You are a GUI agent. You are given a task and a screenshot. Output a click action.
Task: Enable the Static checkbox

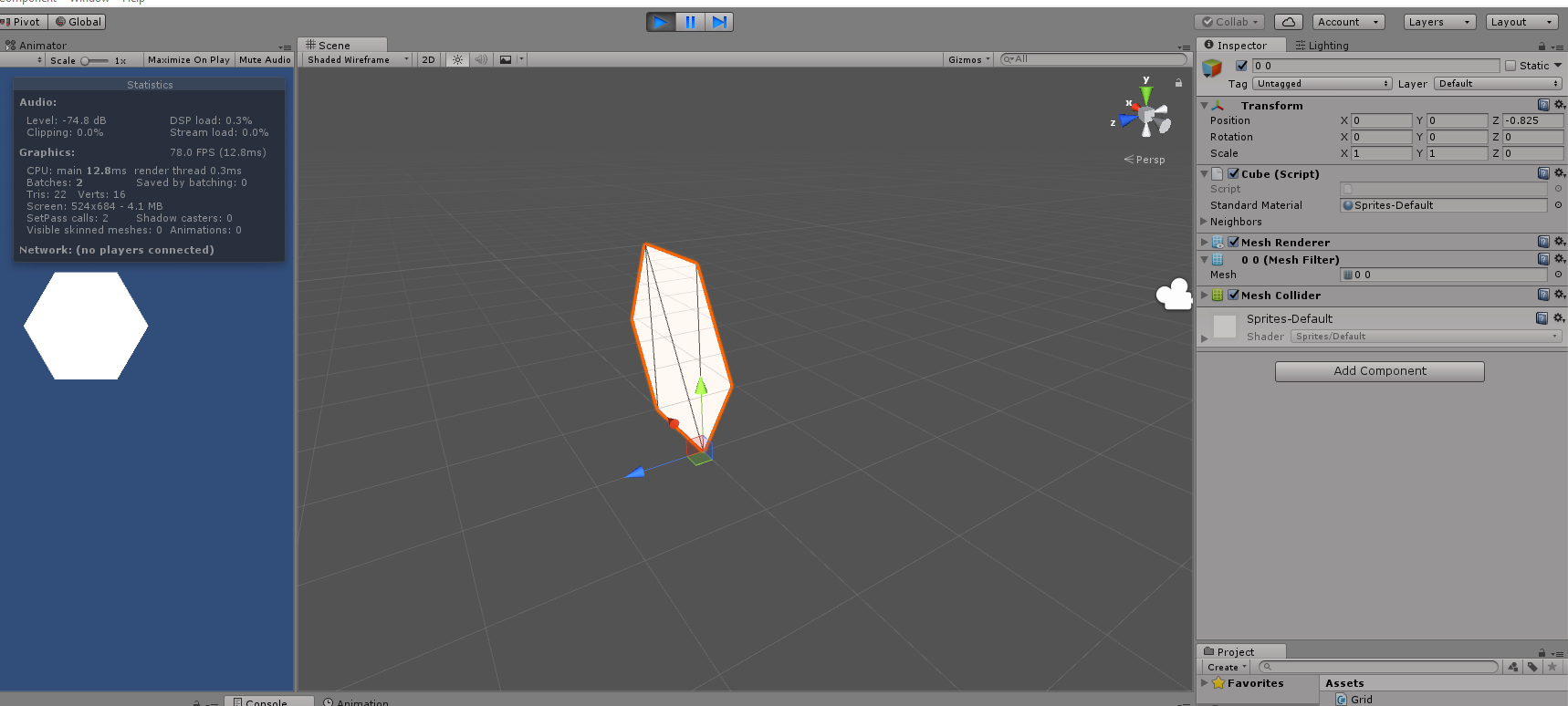[x=1511, y=66]
